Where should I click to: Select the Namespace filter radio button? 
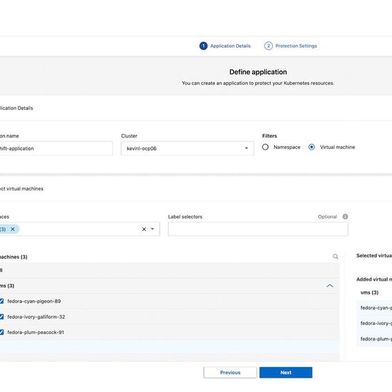pos(265,147)
